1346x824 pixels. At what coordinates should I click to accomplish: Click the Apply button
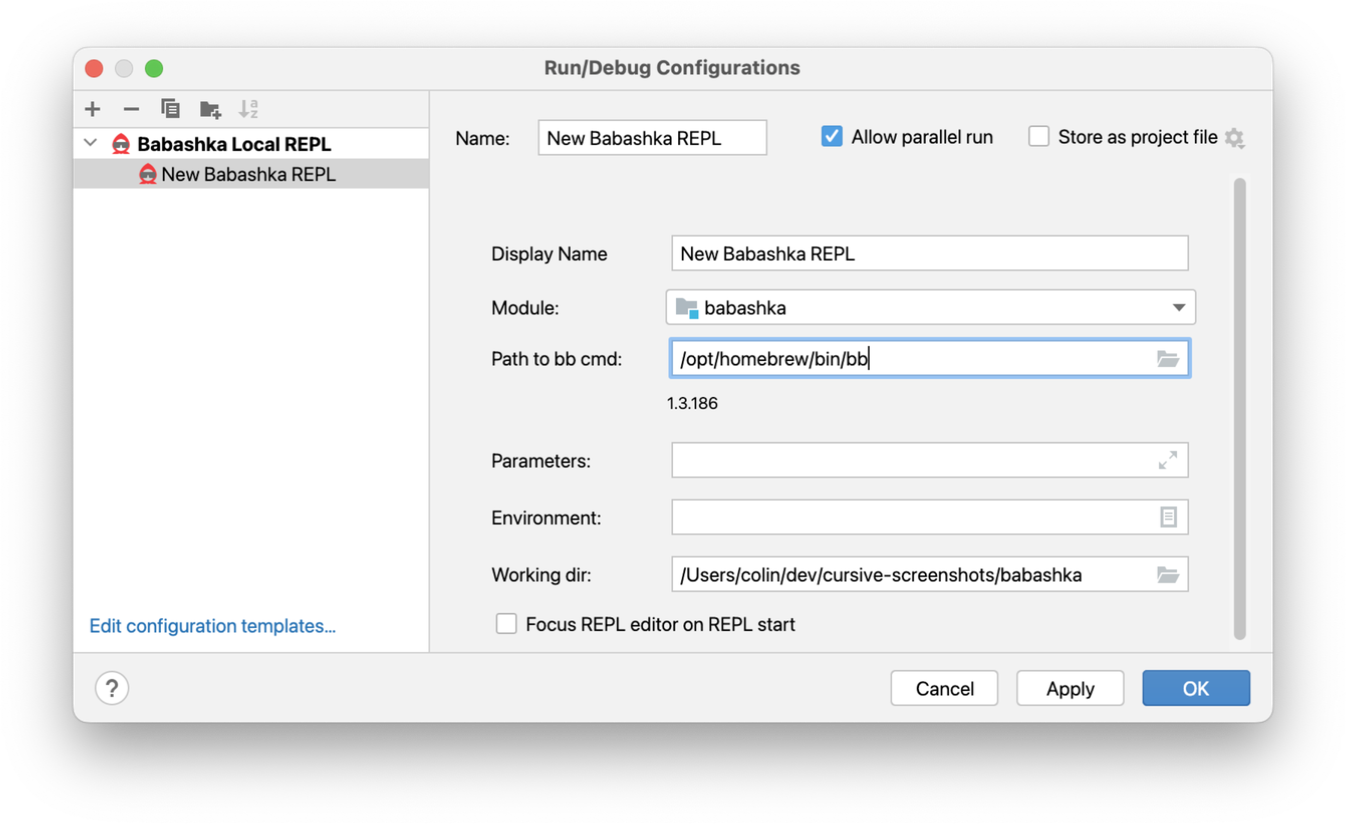[1070, 688]
